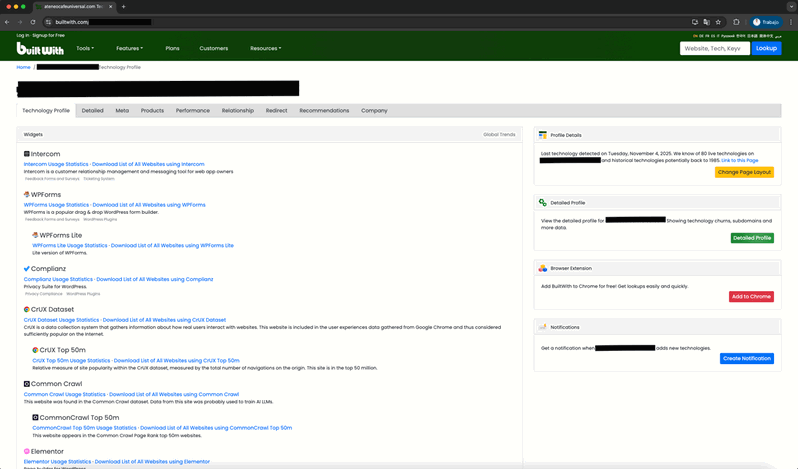This screenshot has width=798, height=469.
Task: Click the Intercom technology icon
Action: pos(26,154)
